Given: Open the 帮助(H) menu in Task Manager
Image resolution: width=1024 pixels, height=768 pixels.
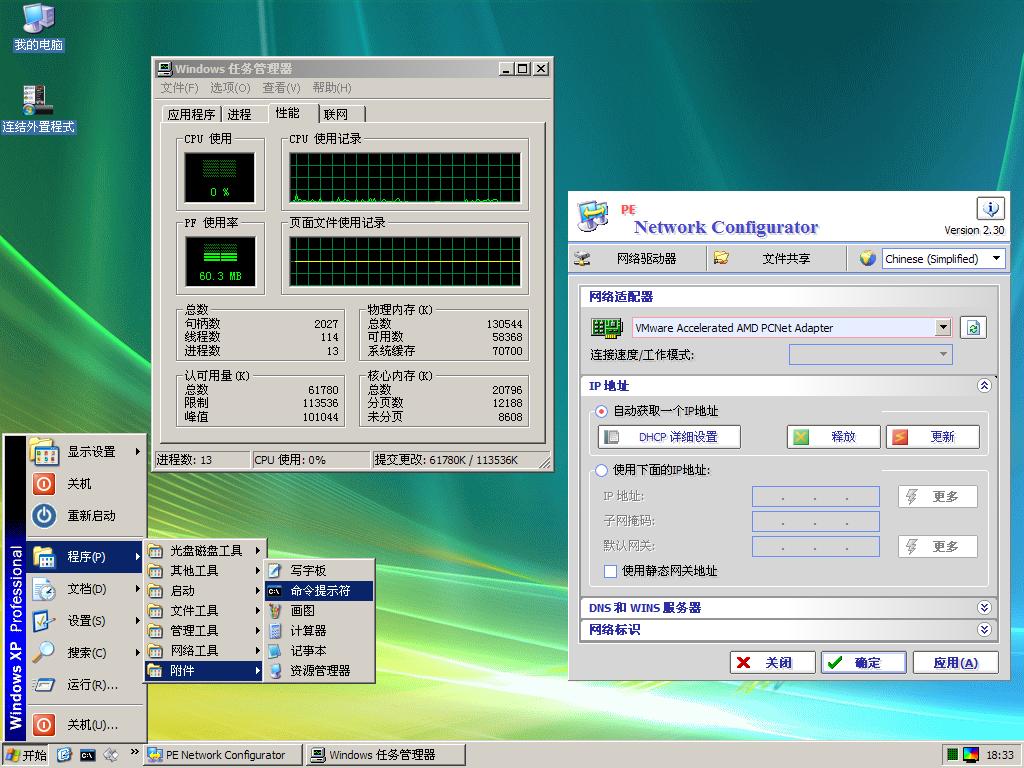Looking at the screenshot, I should (x=332, y=88).
